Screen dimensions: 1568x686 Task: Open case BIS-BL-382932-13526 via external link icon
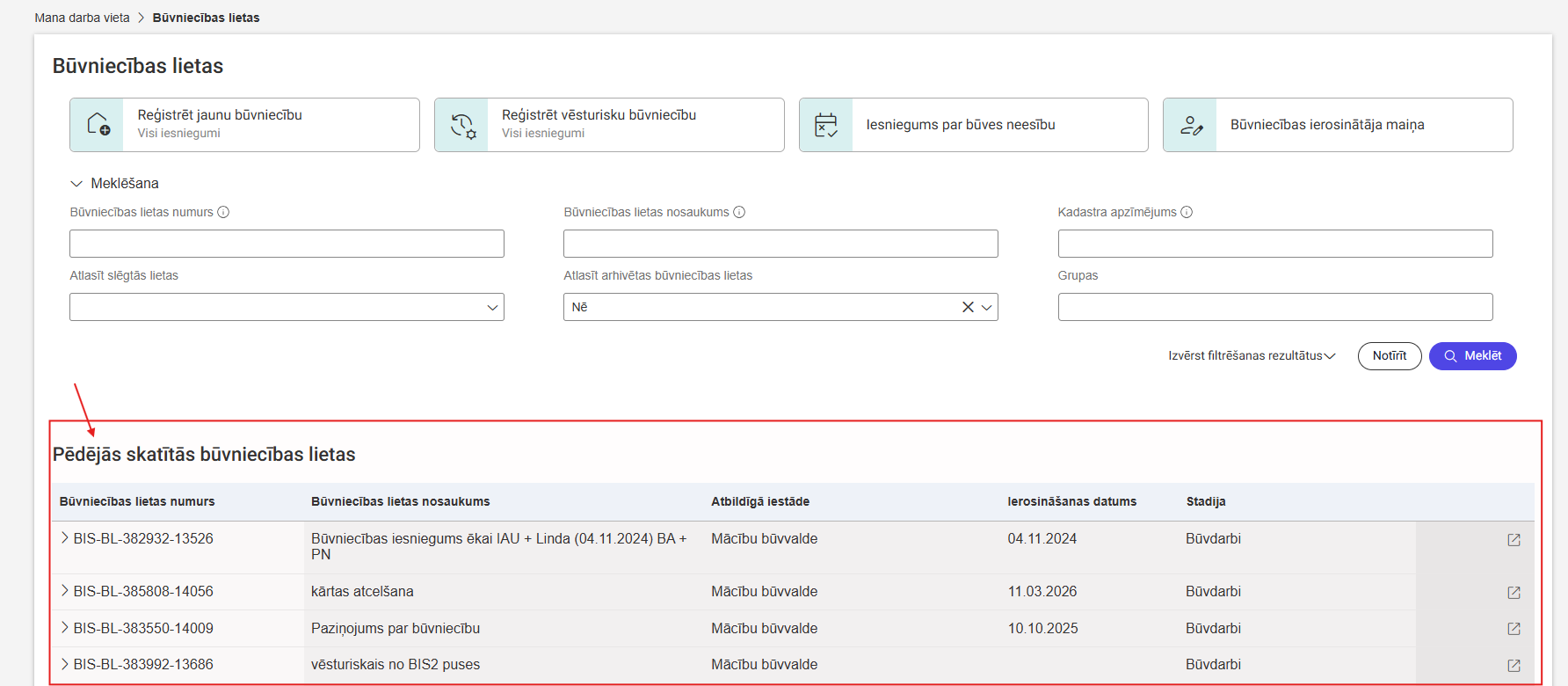[x=1514, y=540]
